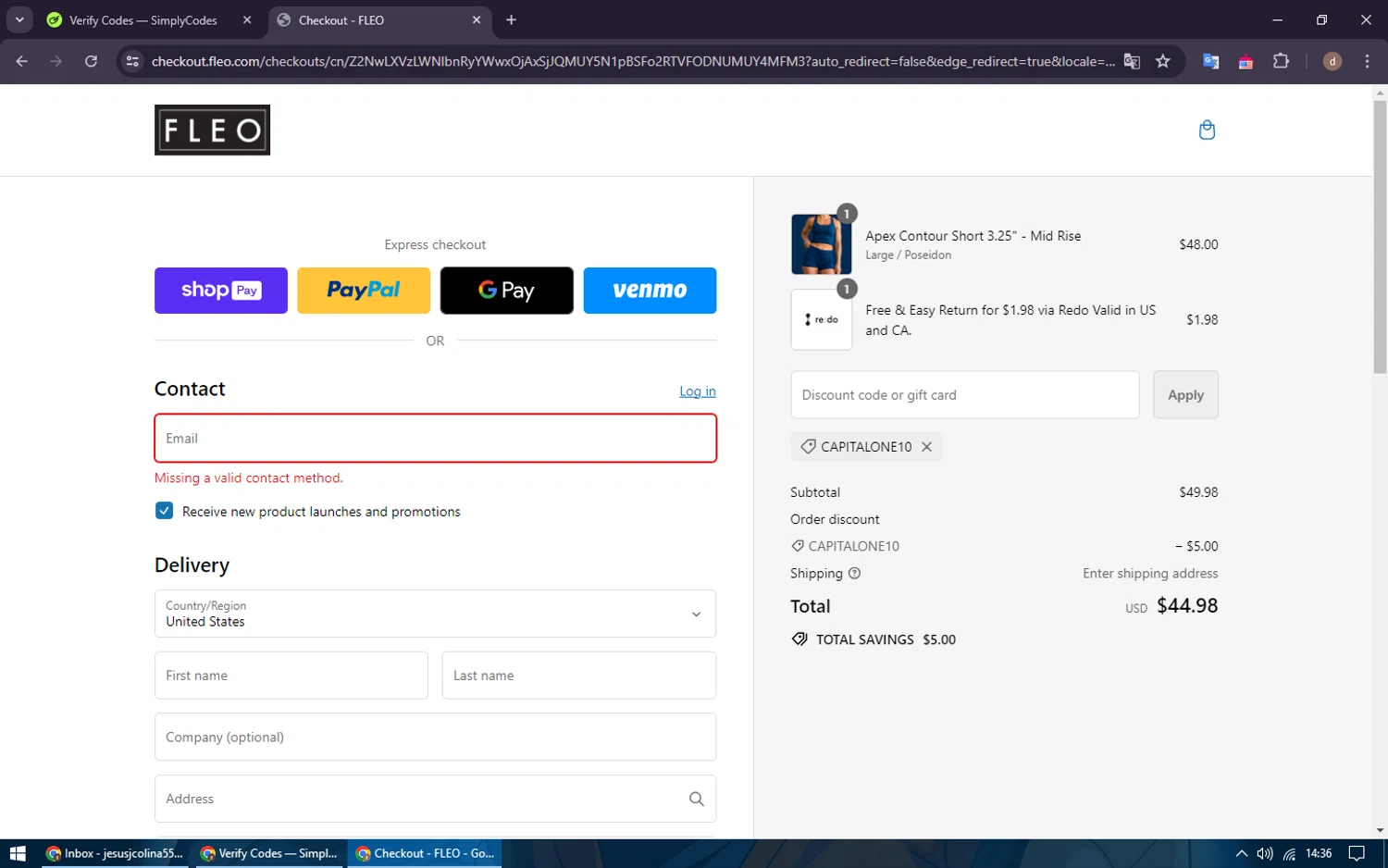Click the translate page icon

tap(1132, 61)
